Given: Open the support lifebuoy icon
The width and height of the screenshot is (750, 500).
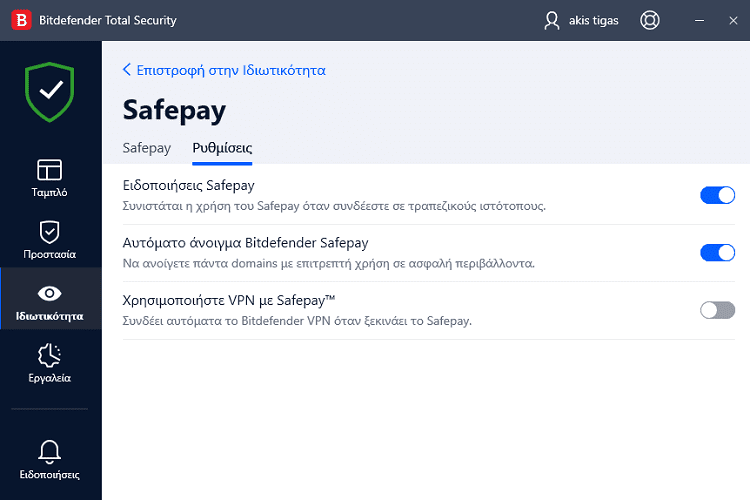Looking at the screenshot, I should click(x=650, y=21).
